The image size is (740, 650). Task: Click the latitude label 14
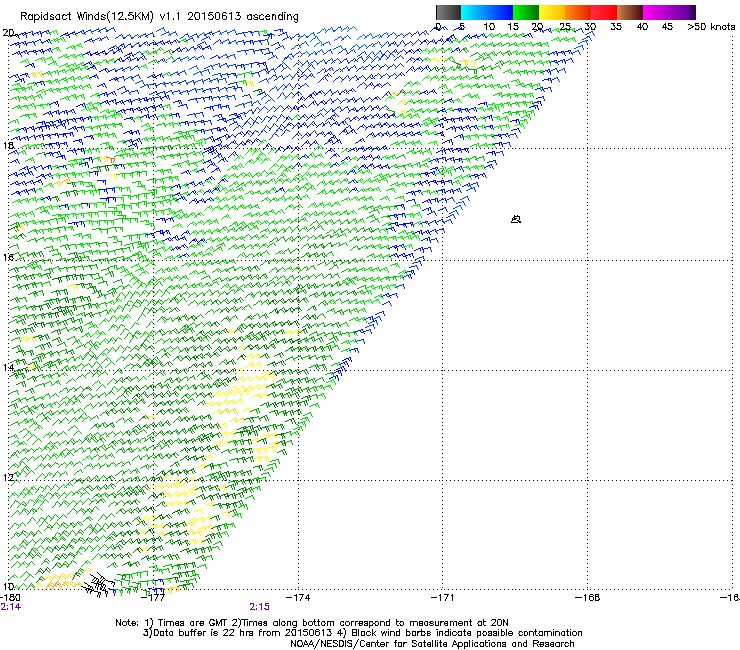[x=8, y=367]
